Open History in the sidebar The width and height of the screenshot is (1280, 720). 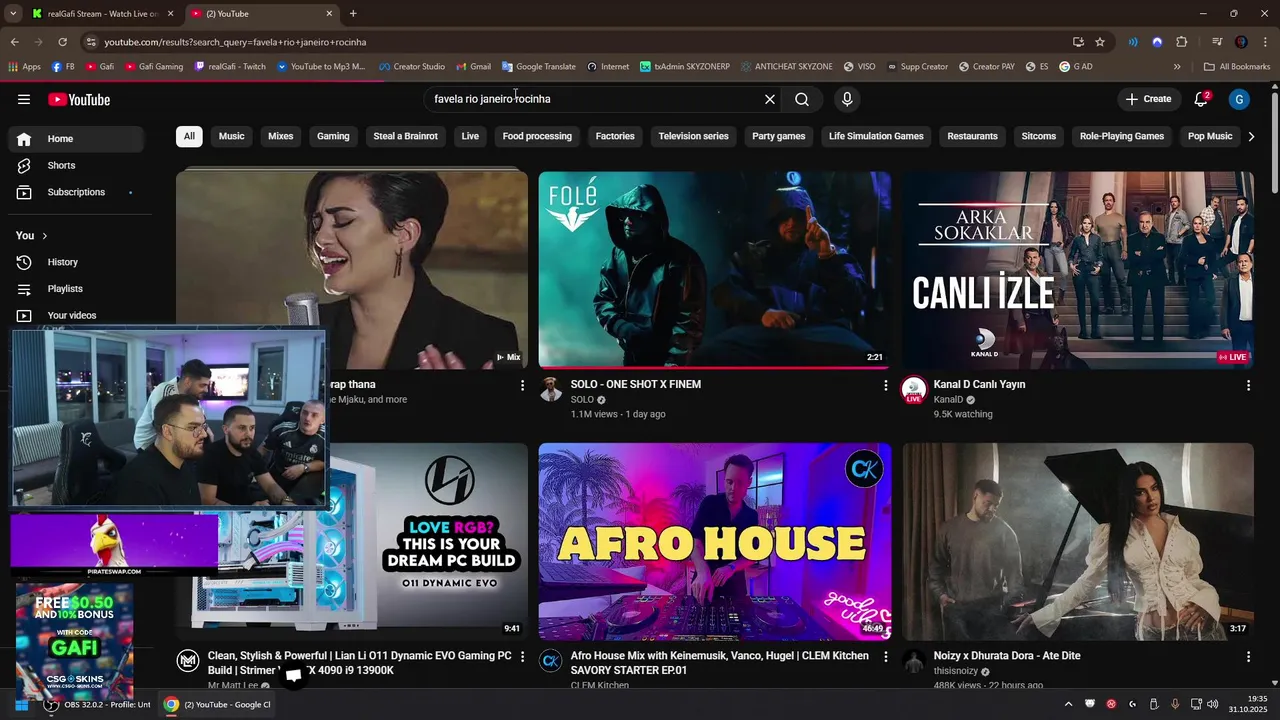click(x=76, y=262)
